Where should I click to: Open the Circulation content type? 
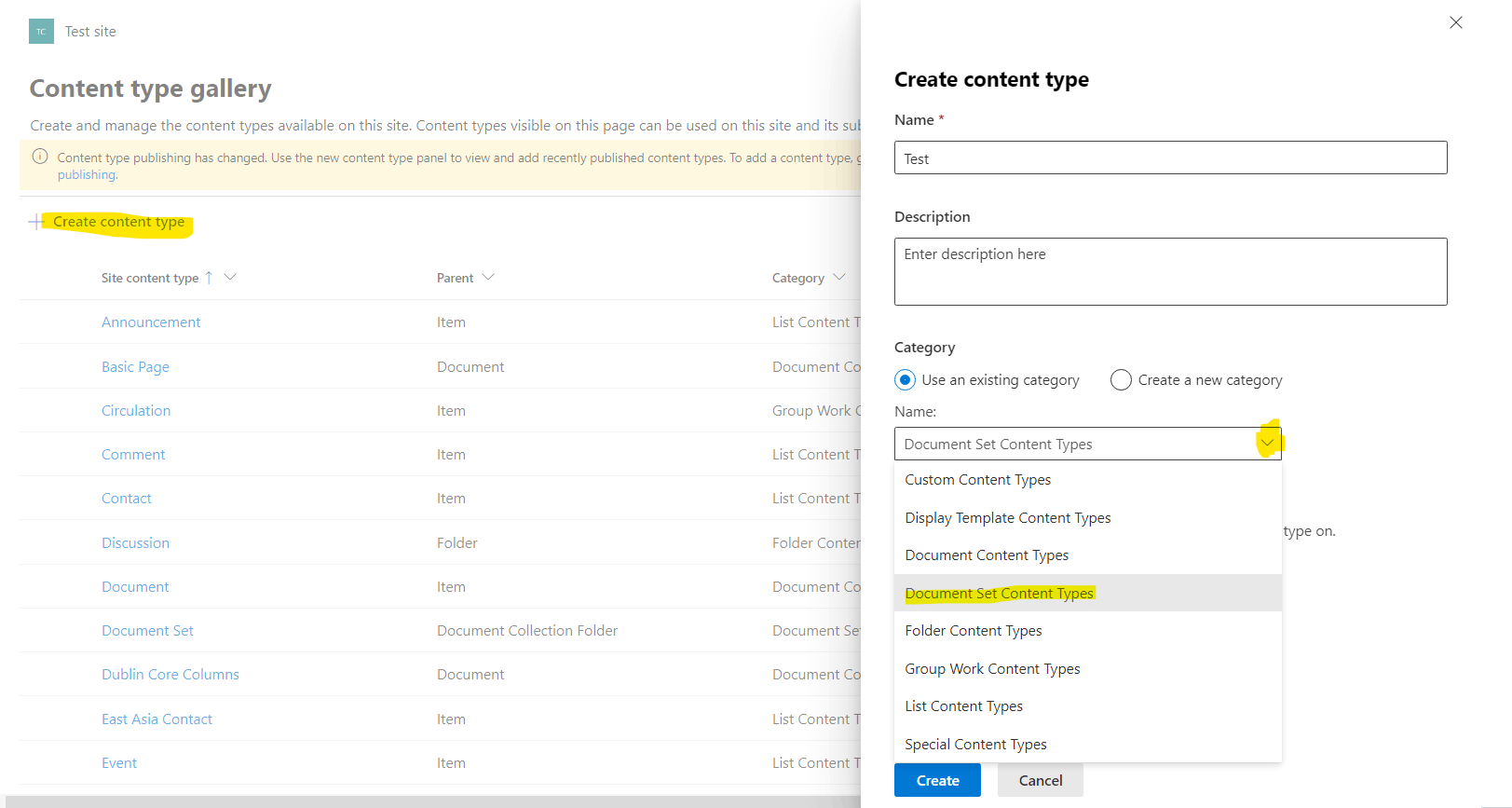pyautogui.click(x=136, y=411)
